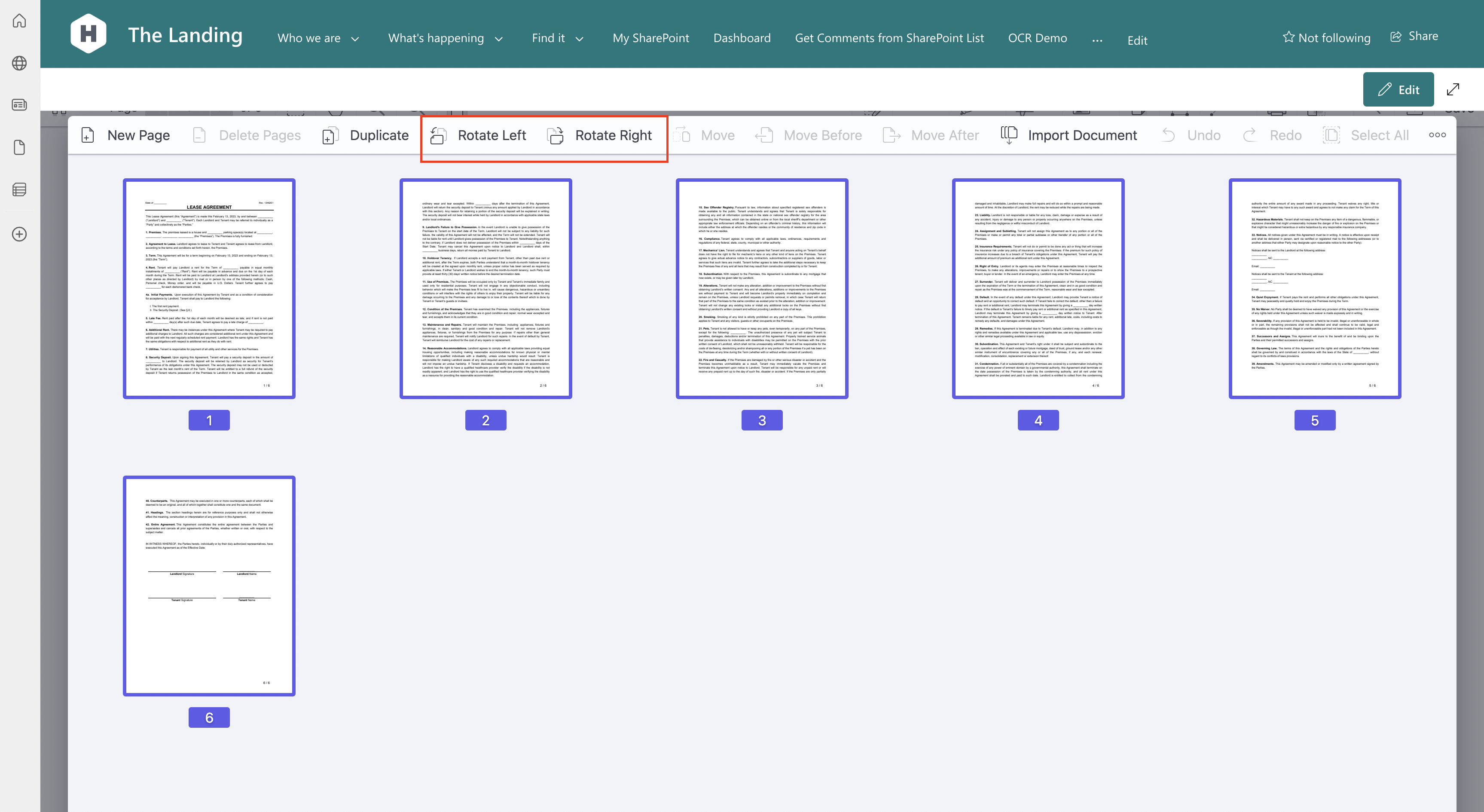The height and width of the screenshot is (812, 1484).
Task: Open the What's happening dropdown
Action: tap(445, 38)
